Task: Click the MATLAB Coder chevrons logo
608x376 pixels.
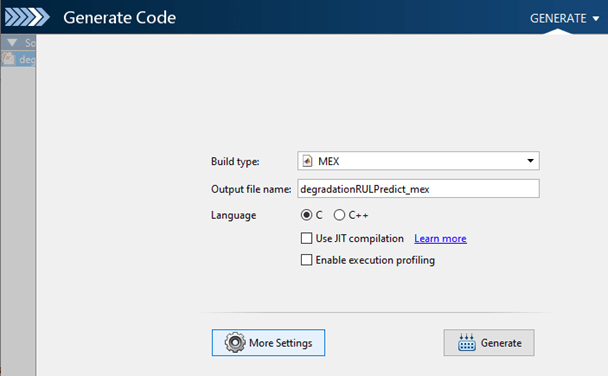Action: click(27, 17)
